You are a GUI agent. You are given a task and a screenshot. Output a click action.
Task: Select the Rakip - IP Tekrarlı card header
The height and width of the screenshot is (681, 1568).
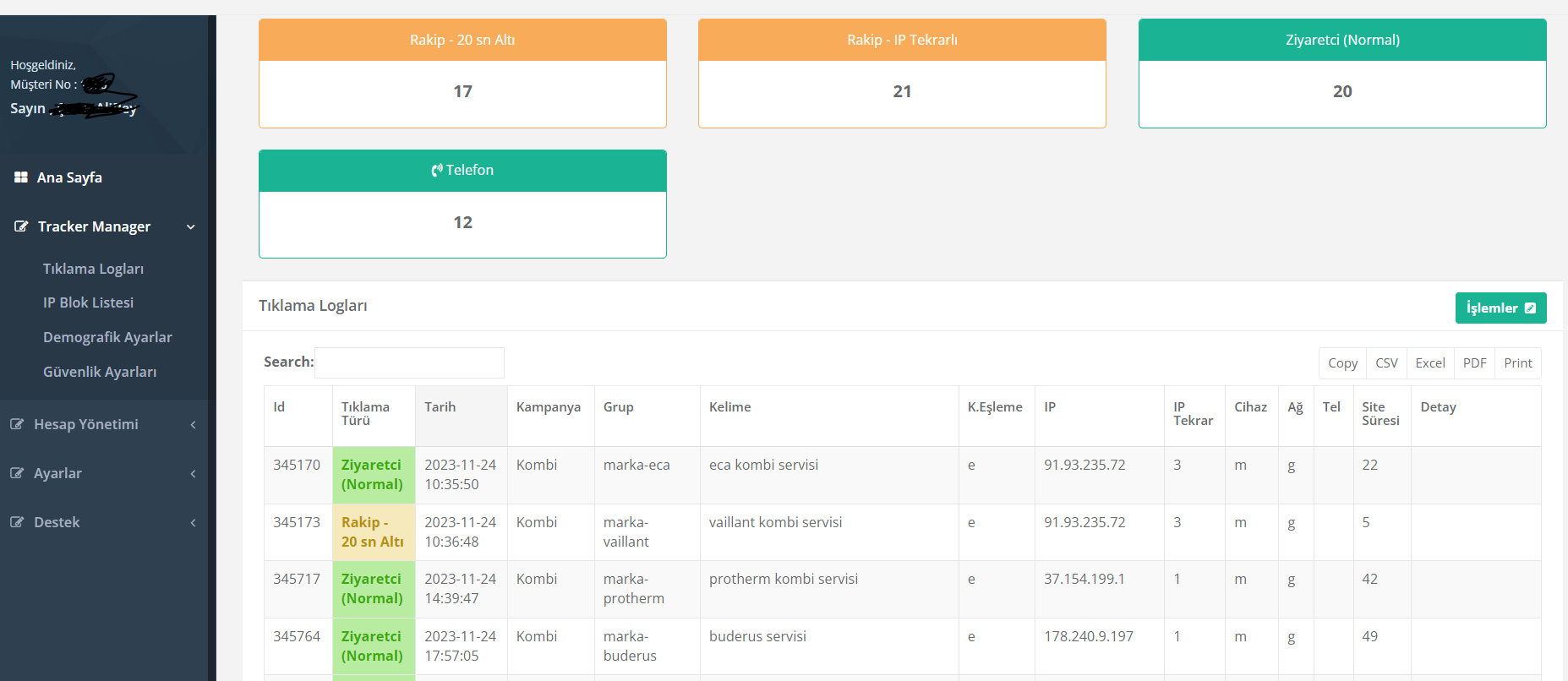[902, 40]
